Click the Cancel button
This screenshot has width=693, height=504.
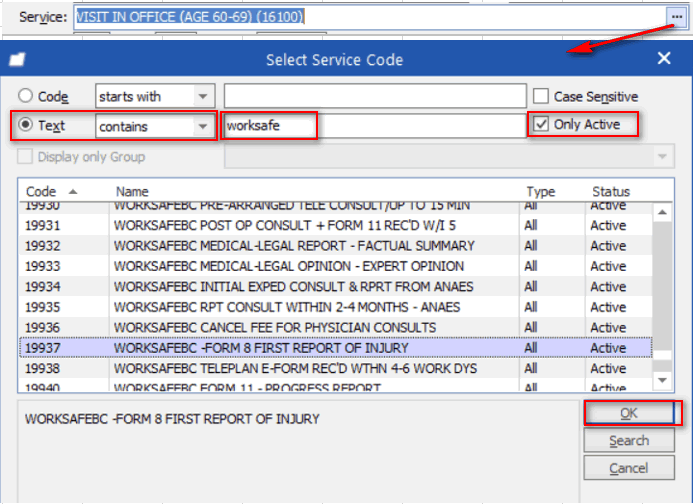point(628,468)
